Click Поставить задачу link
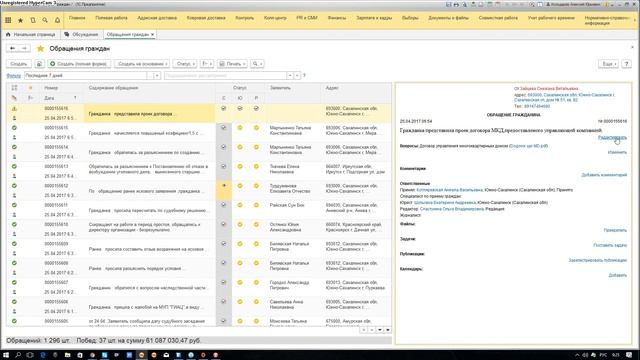Screen dimensions: 640x360 tap(610, 245)
